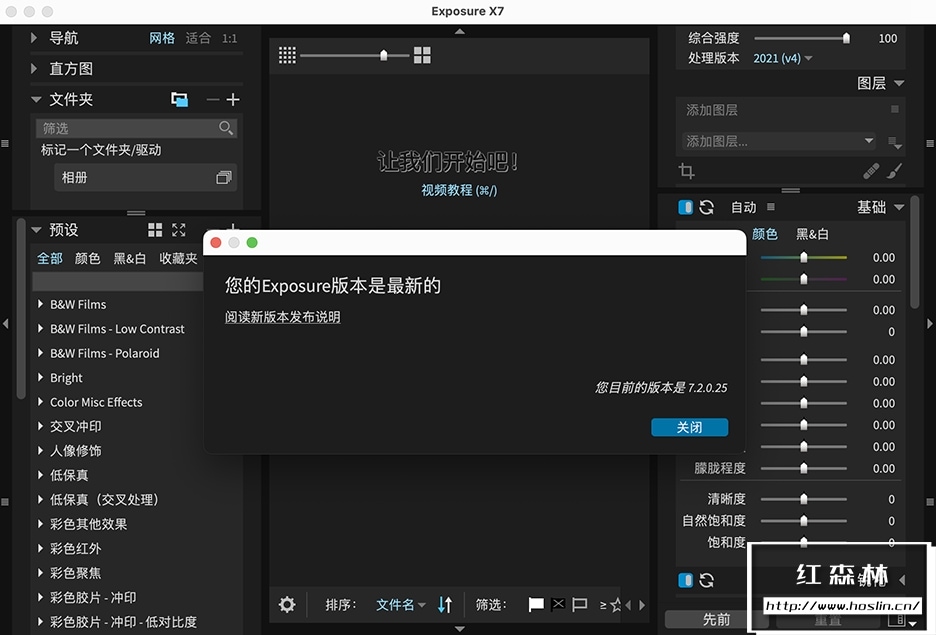Switch basic panel to 黑&白 mode
936x635 pixels.
812,234
